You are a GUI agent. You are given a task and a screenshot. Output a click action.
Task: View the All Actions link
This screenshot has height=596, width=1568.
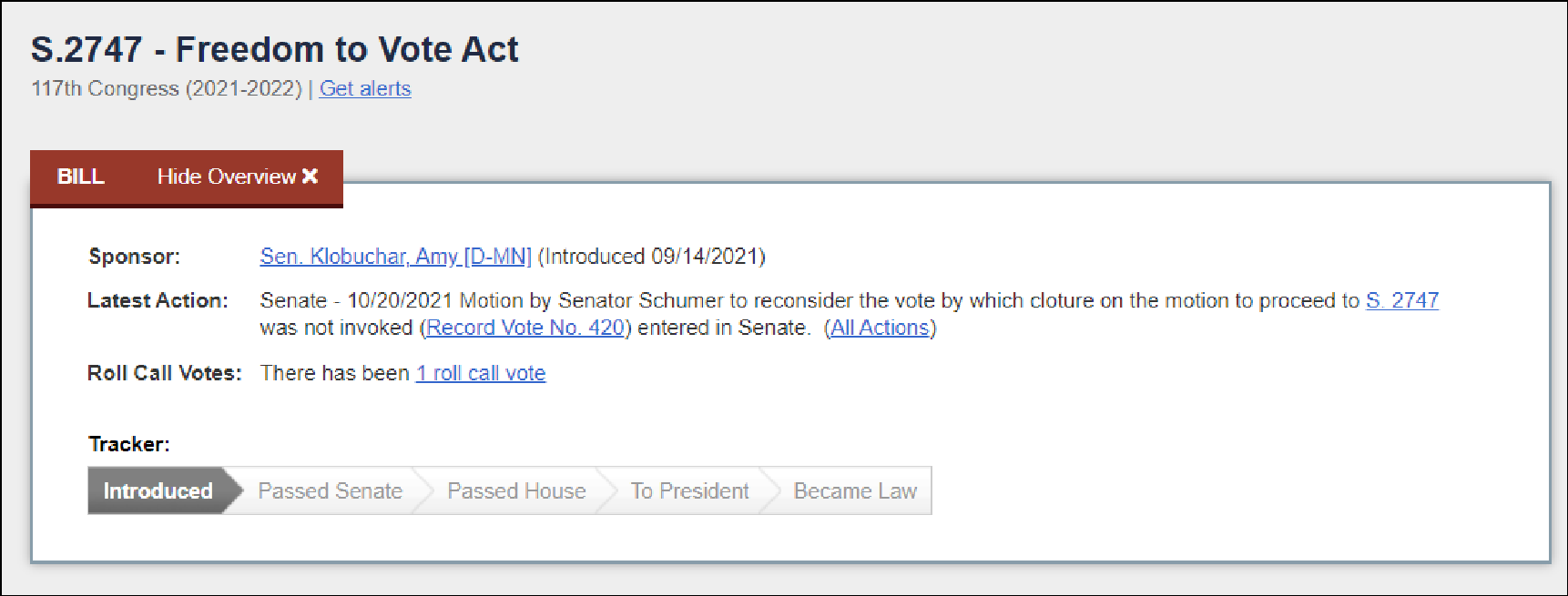point(880,328)
